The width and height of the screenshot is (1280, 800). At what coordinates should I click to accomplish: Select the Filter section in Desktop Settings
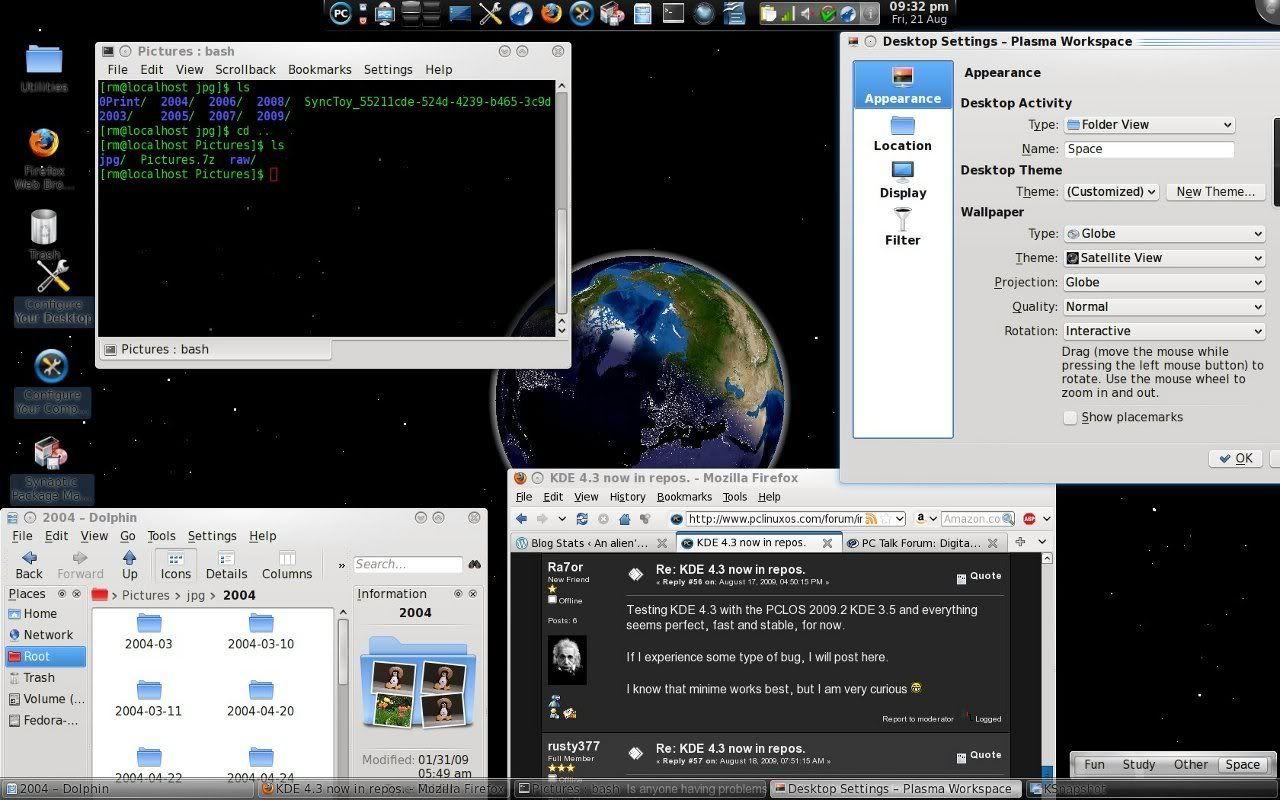pos(903,227)
